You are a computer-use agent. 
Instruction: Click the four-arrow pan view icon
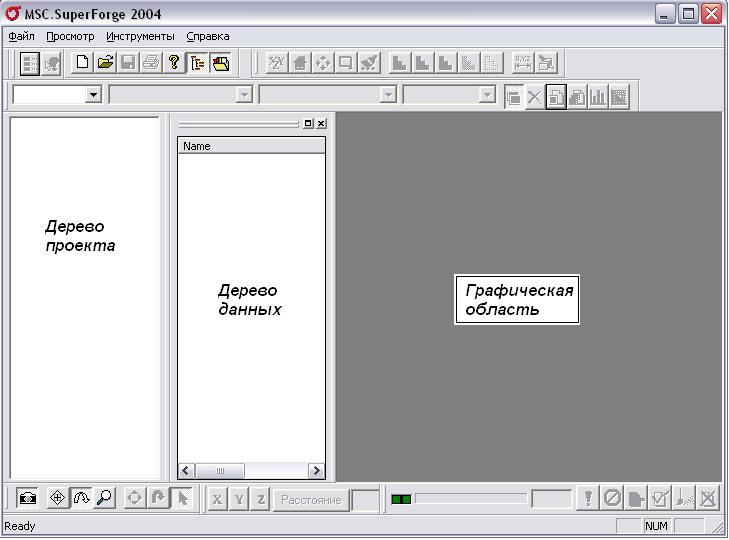tap(323, 63)
